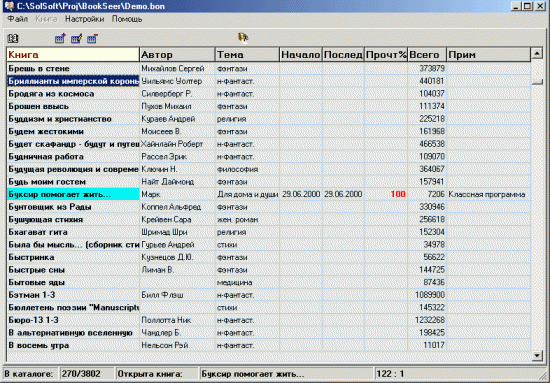Click the edit record icon with pencil
550x383 pixels.
click(76, 38)
